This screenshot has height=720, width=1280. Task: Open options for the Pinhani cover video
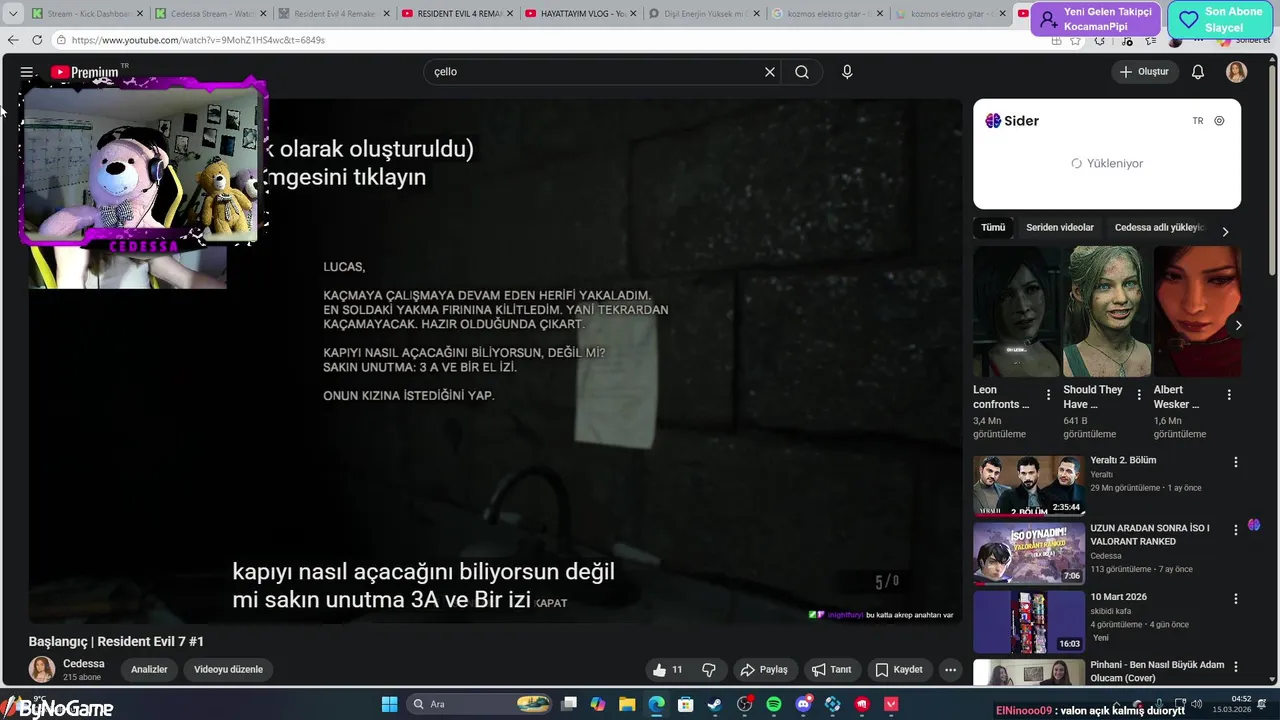click(1236, 667)
